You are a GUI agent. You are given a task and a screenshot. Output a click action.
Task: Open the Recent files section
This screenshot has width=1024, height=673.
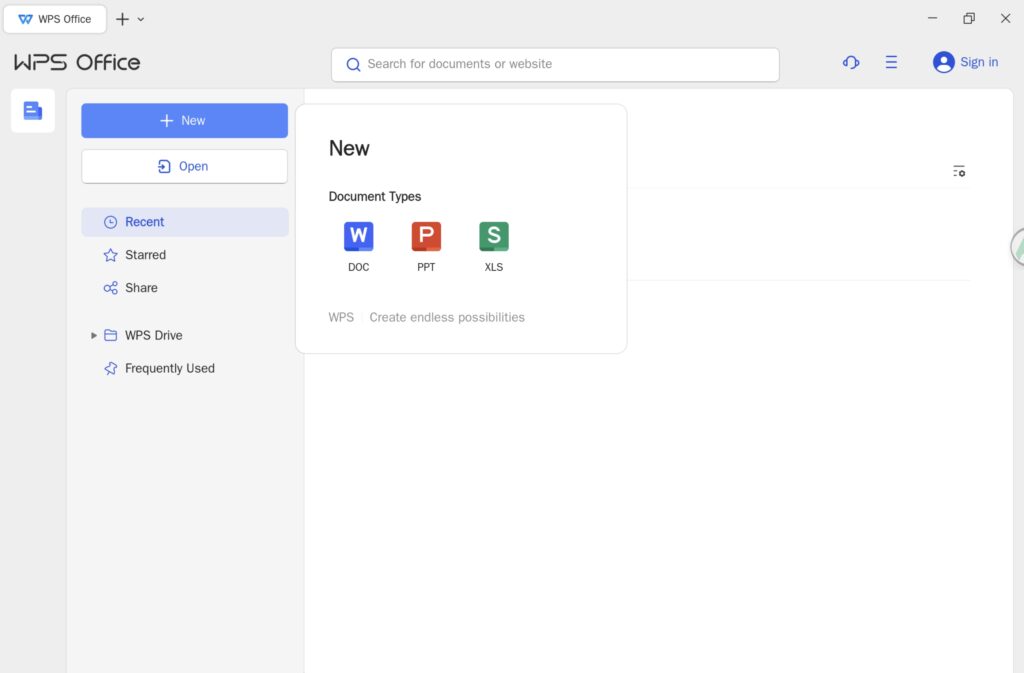click(185, 222)
